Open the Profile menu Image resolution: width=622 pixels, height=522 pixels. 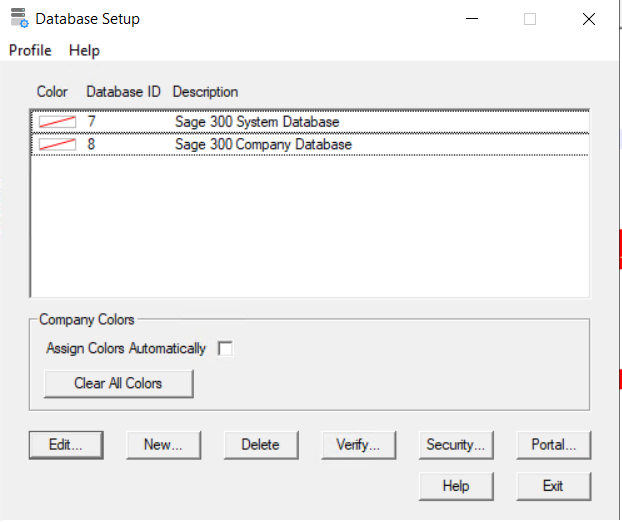click(30, 50)
